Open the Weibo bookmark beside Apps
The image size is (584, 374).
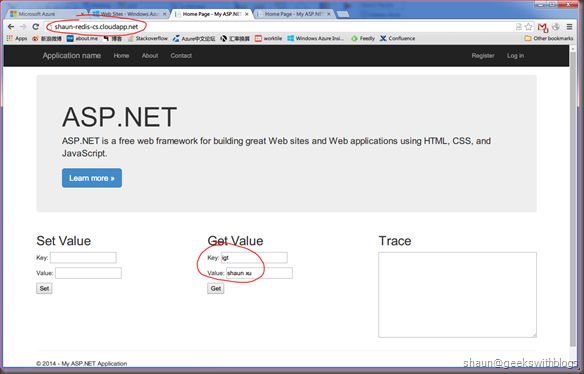coord(47,38)
